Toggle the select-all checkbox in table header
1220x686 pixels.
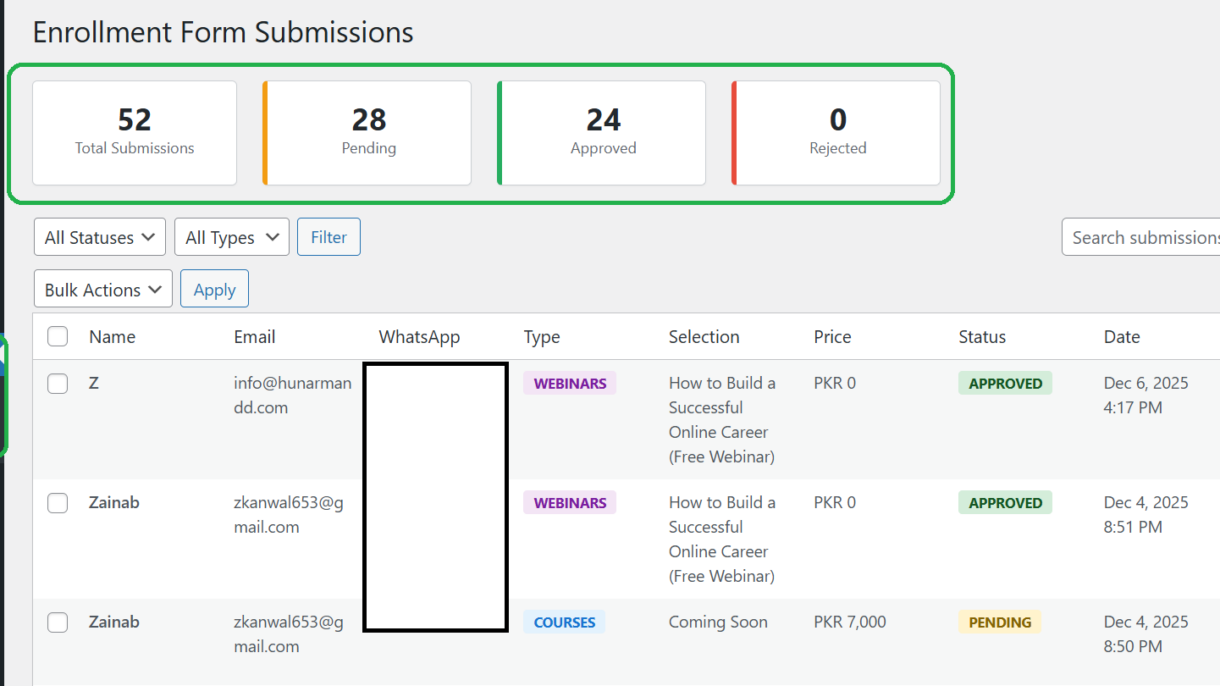pos(58,337)
